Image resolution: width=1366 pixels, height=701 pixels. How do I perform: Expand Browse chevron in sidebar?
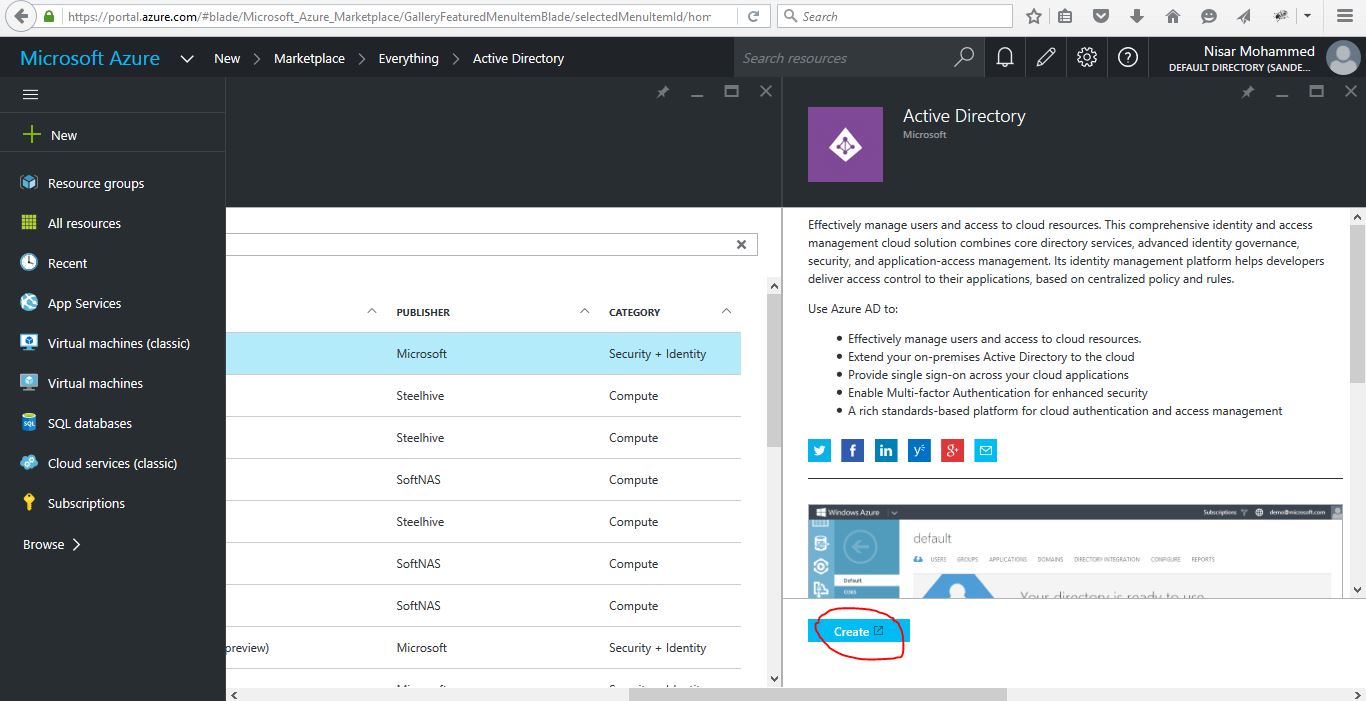tap(77, 544)
